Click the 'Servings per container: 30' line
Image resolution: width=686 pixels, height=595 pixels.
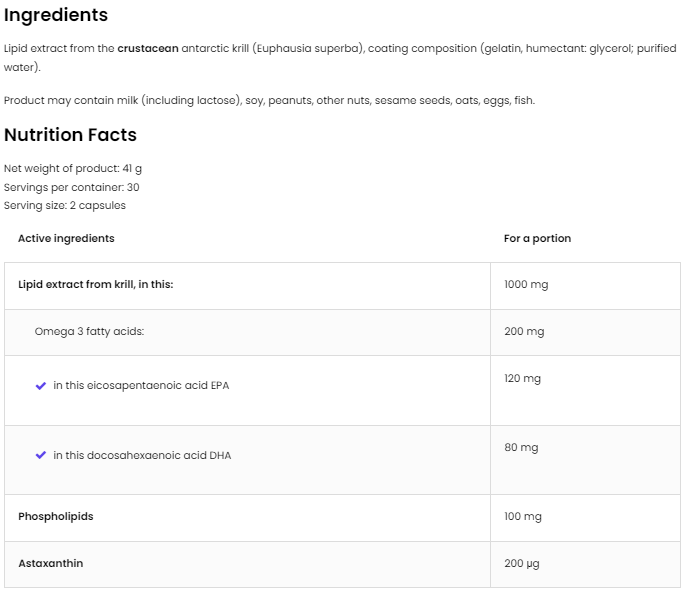pos(72,187)
